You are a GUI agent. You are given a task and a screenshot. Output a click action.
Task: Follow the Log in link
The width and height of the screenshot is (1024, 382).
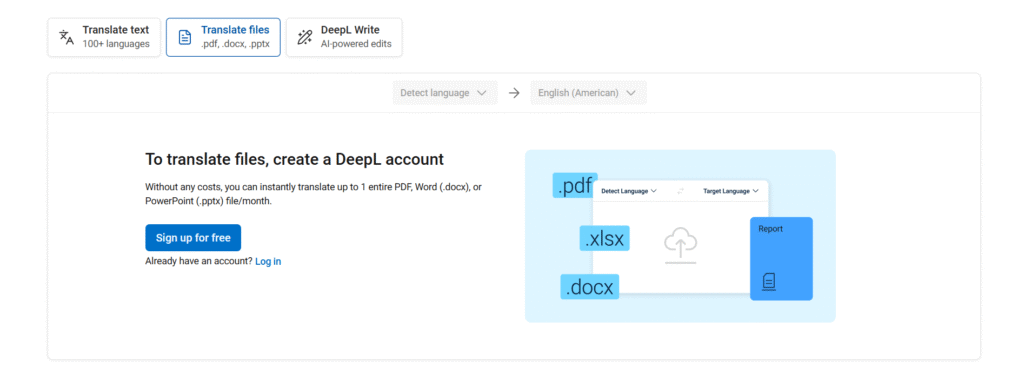[x=268, y=261]
